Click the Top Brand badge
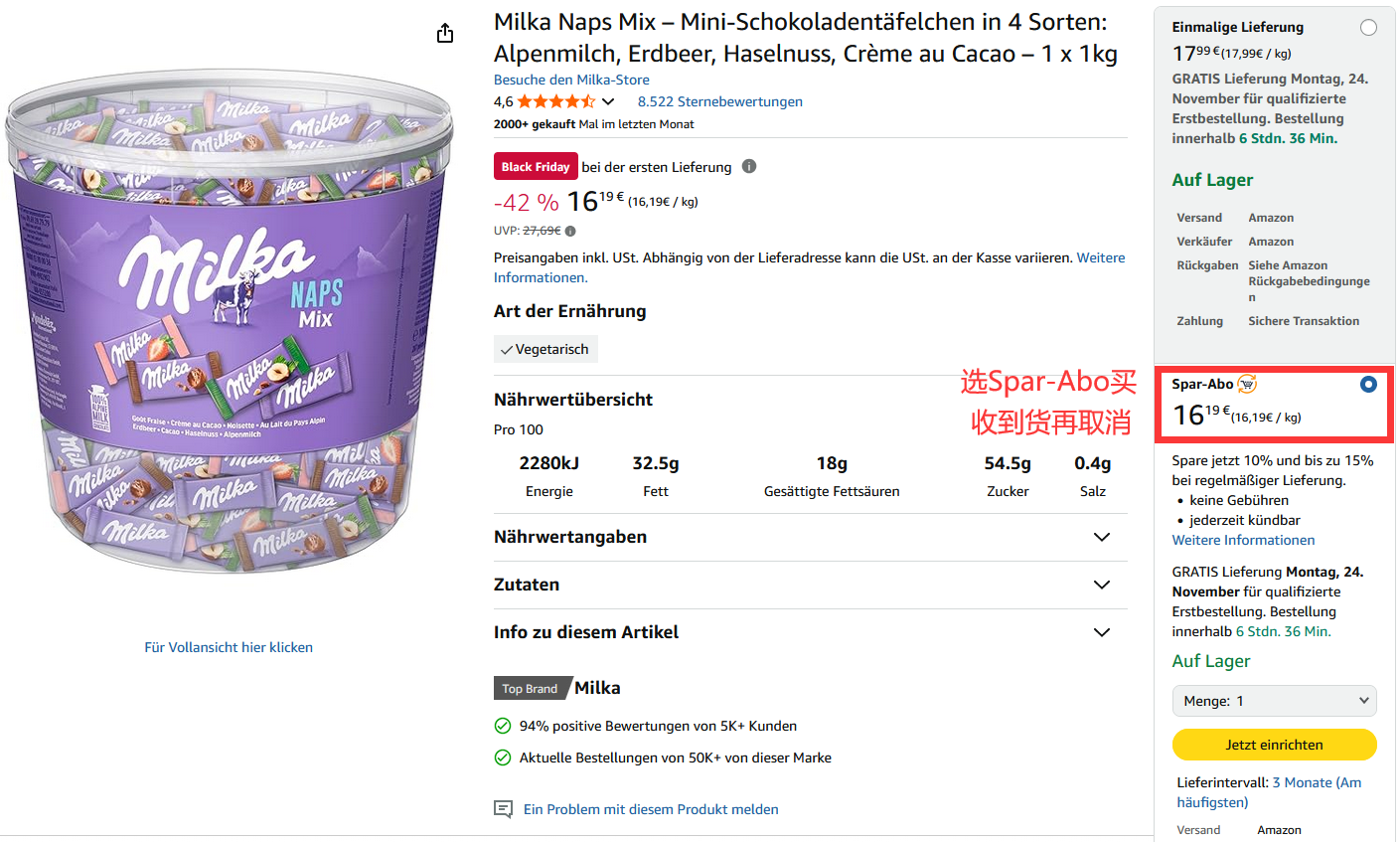The width and height of the screenshot is (1400, 842). pyautogui.click(x=530, y=688)
